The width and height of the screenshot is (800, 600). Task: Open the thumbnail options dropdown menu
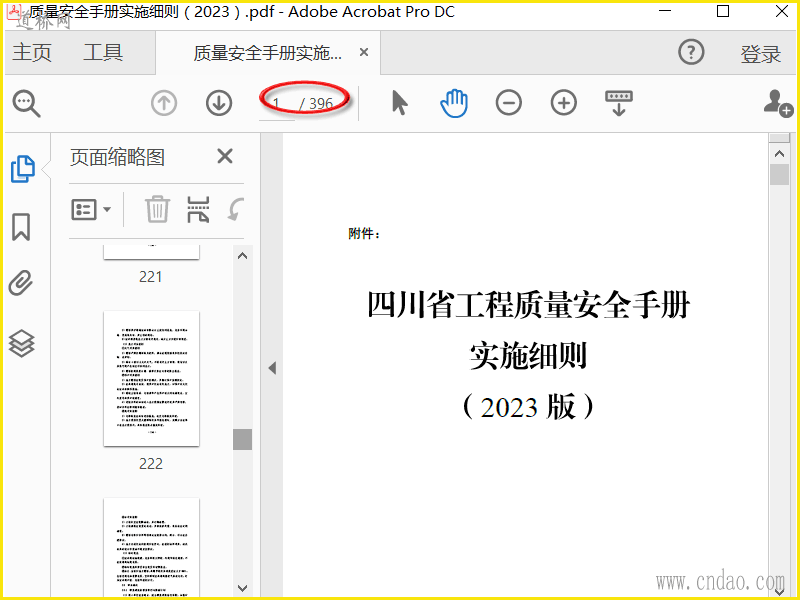coord(91,209)
